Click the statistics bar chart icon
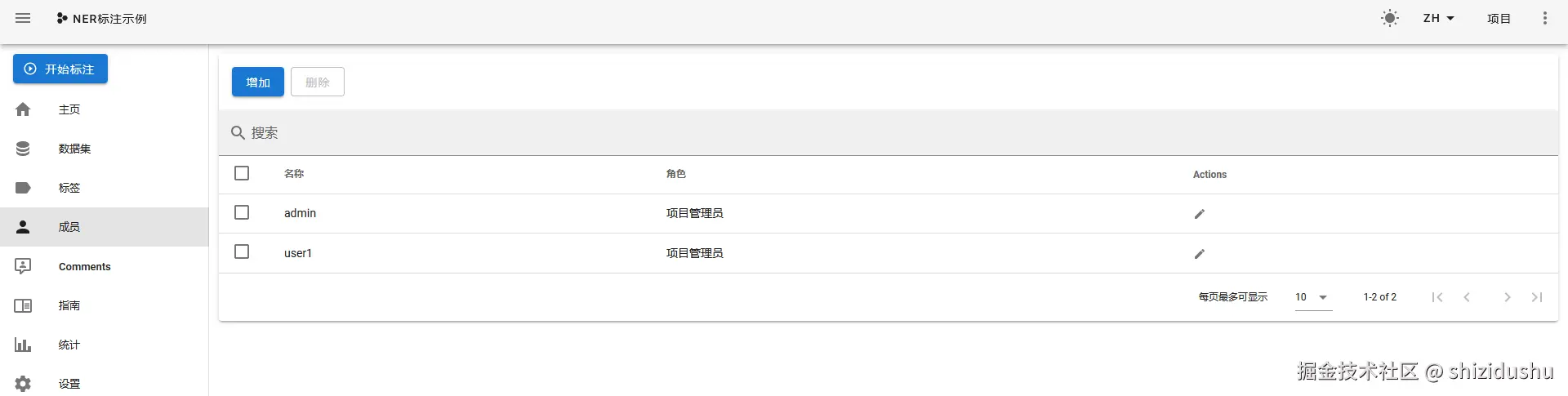 pyautogui.click(x=23, y=345)
